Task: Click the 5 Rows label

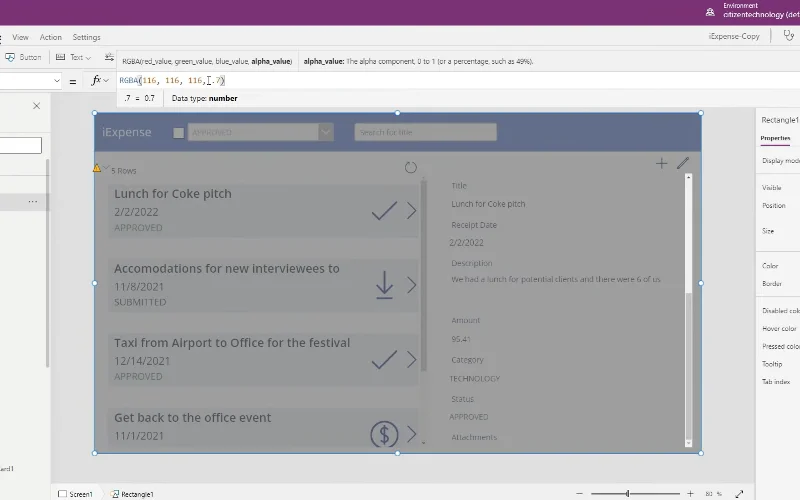Action: (123, 171)
